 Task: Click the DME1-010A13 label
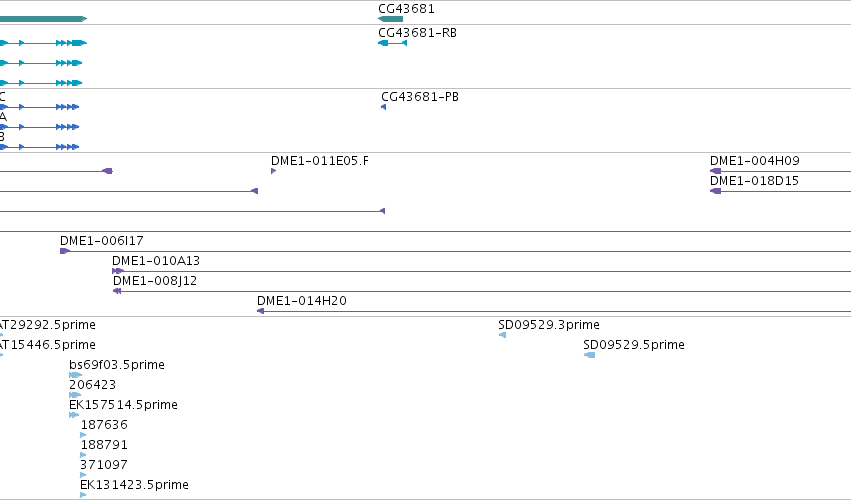[156, 261]
